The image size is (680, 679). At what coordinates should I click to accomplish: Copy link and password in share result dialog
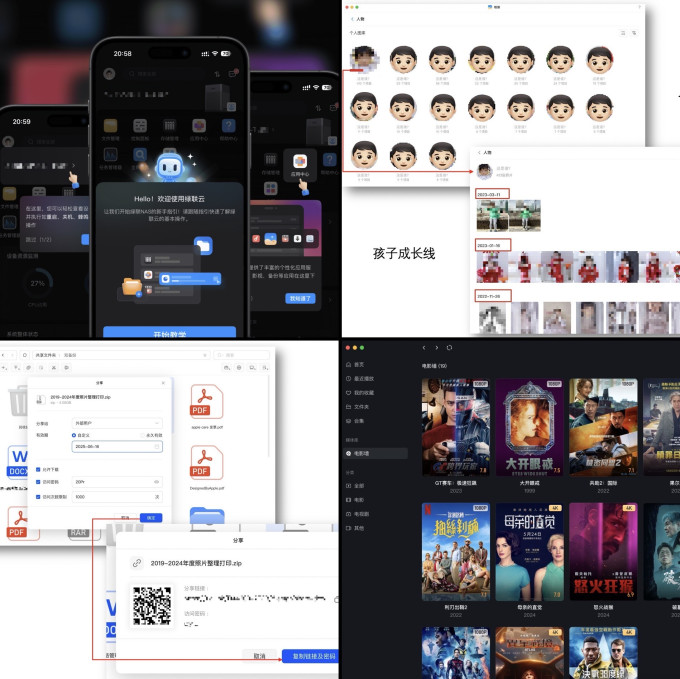coord(310,656)
